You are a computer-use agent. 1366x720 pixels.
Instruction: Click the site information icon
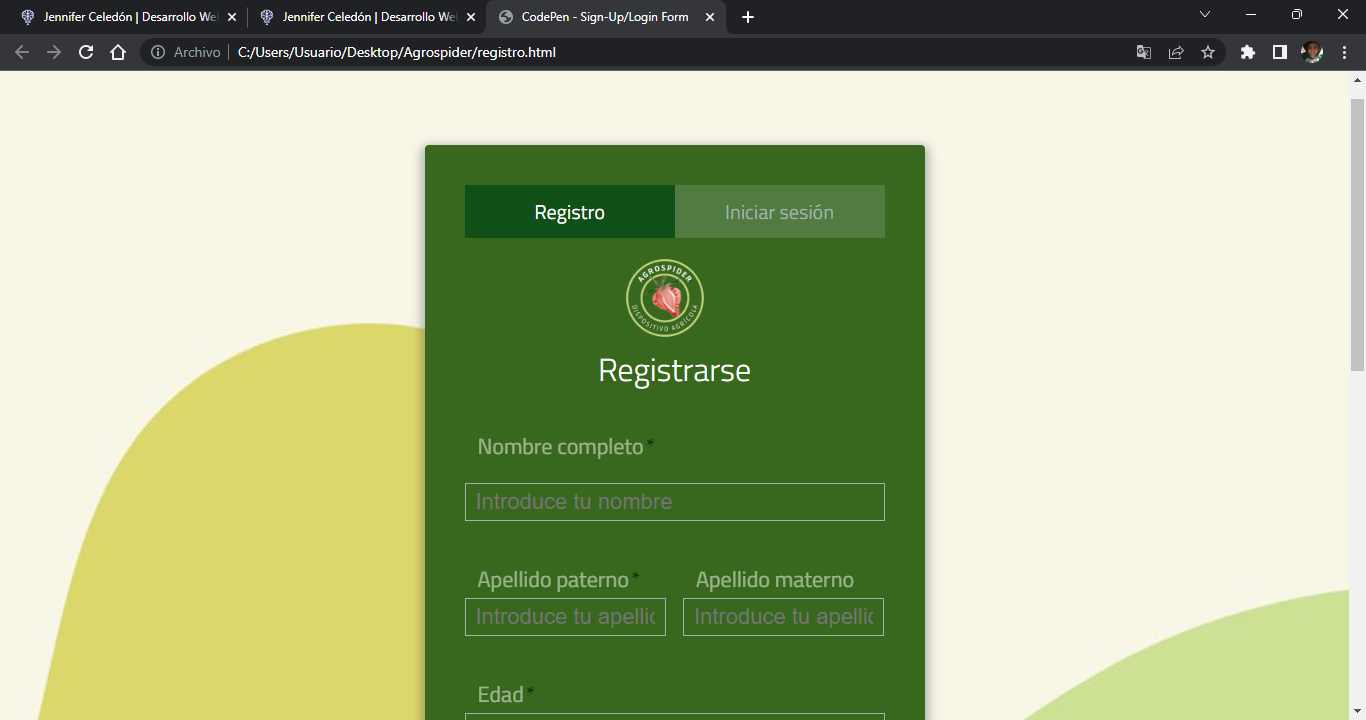158,53
